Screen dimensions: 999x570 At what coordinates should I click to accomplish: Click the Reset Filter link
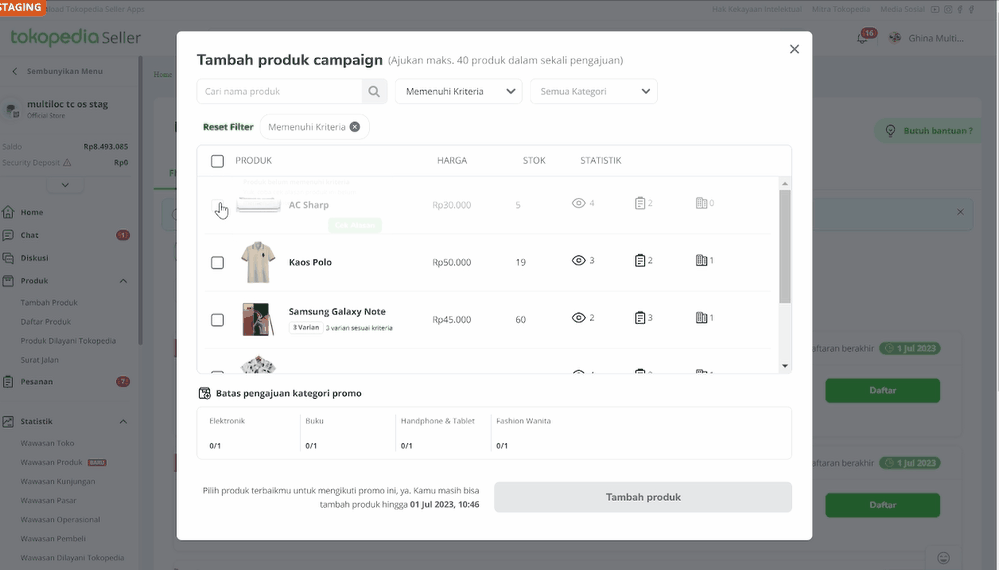(228, 127)
